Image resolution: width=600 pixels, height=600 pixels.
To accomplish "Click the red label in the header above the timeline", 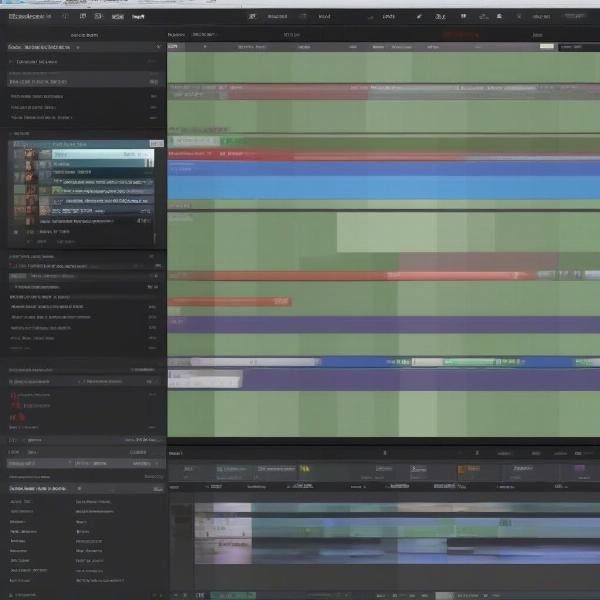I will tap(460, 35).
